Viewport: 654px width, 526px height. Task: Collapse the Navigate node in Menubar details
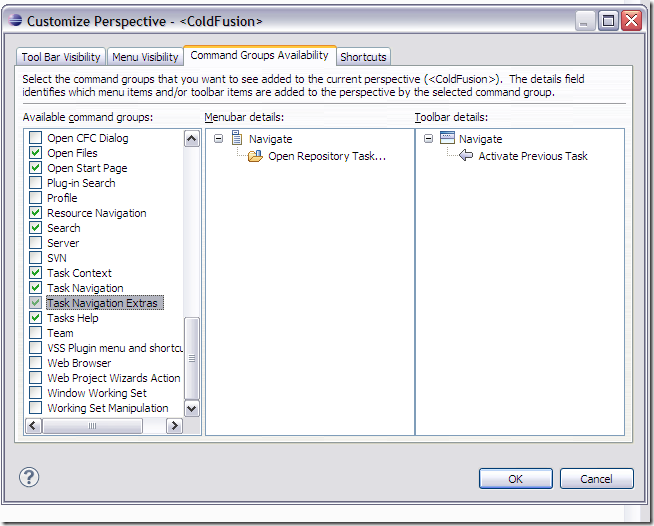click(218, 139)
